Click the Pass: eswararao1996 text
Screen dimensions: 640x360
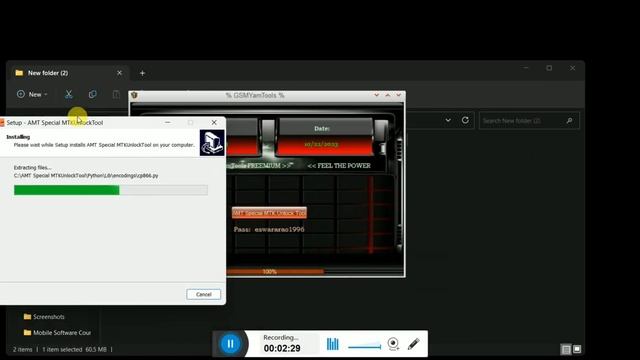tap(269, 229)
